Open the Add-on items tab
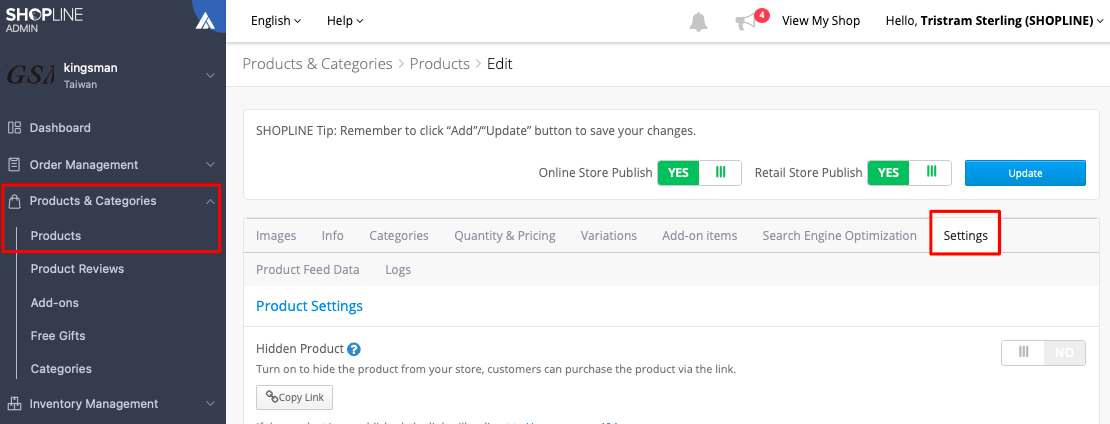 click(x=699, y=236)
